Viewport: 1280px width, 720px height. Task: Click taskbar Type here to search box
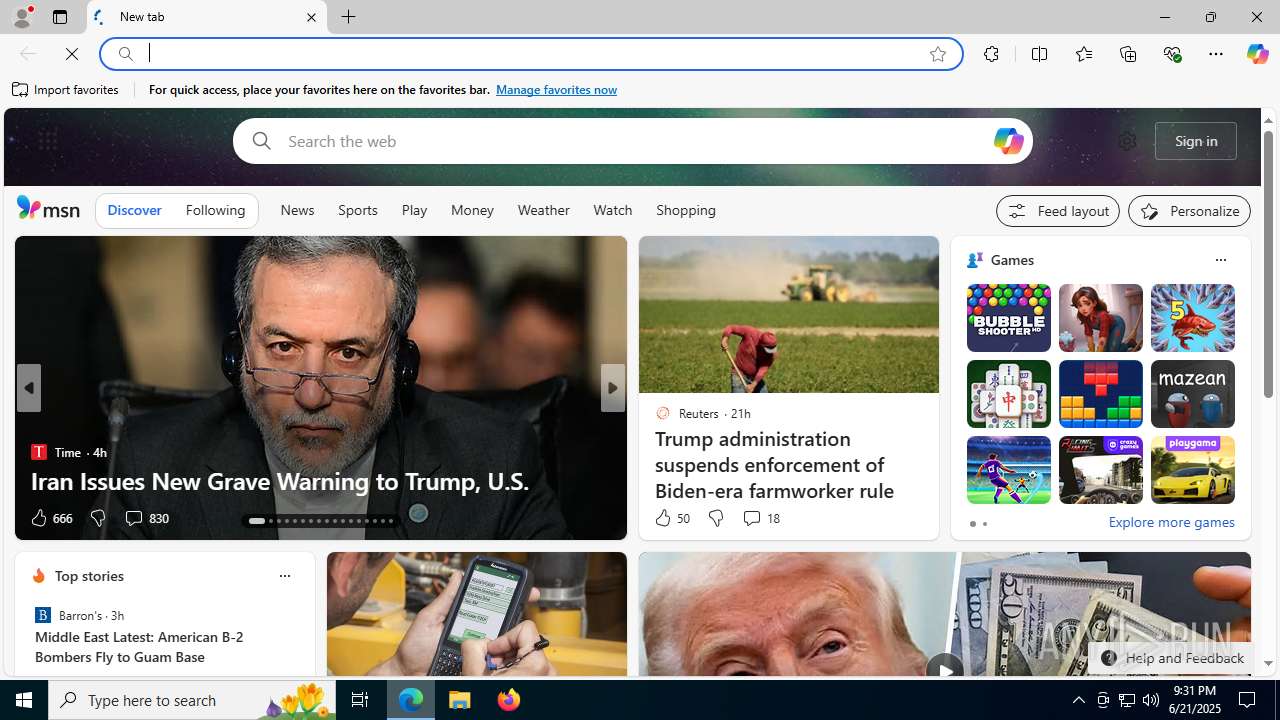(x=192, y=700)
